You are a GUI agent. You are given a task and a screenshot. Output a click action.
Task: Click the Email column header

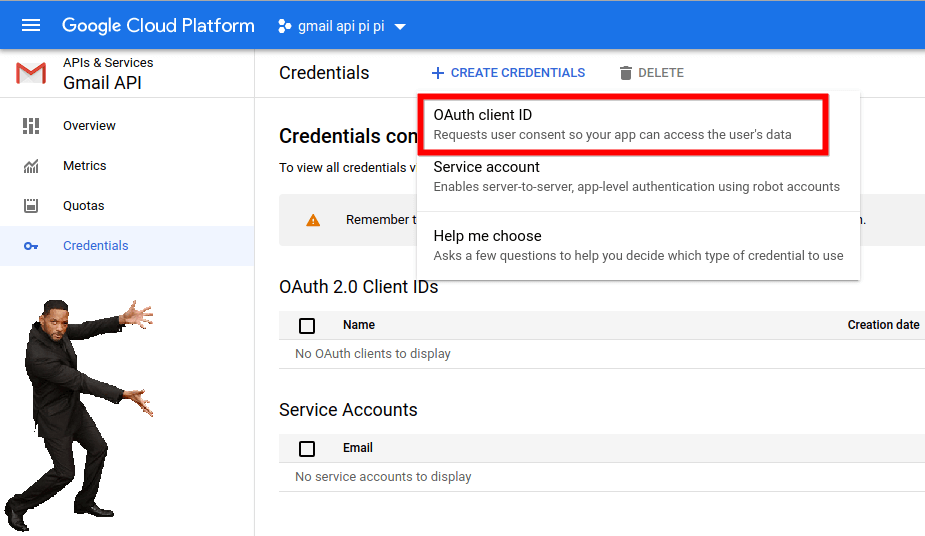pos(357,448)
